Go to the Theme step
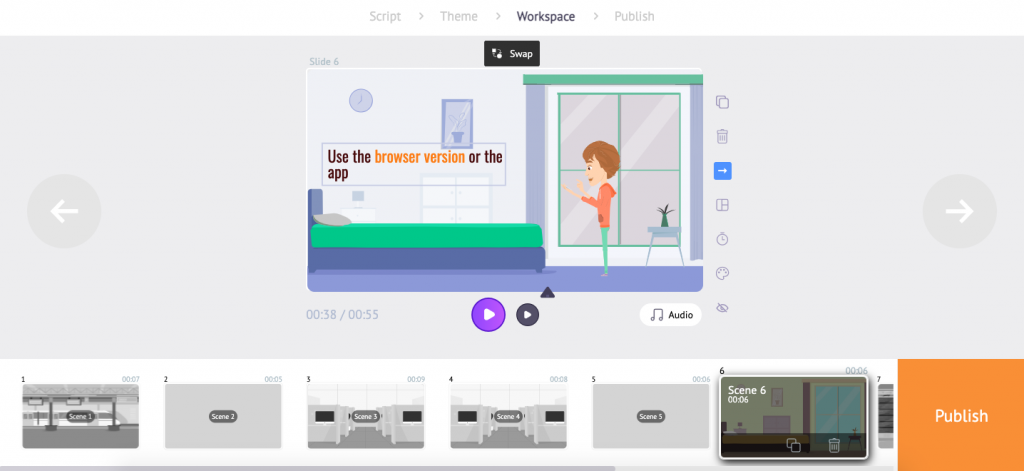Viewport: 1024px width, 471px height. [458, 16]
